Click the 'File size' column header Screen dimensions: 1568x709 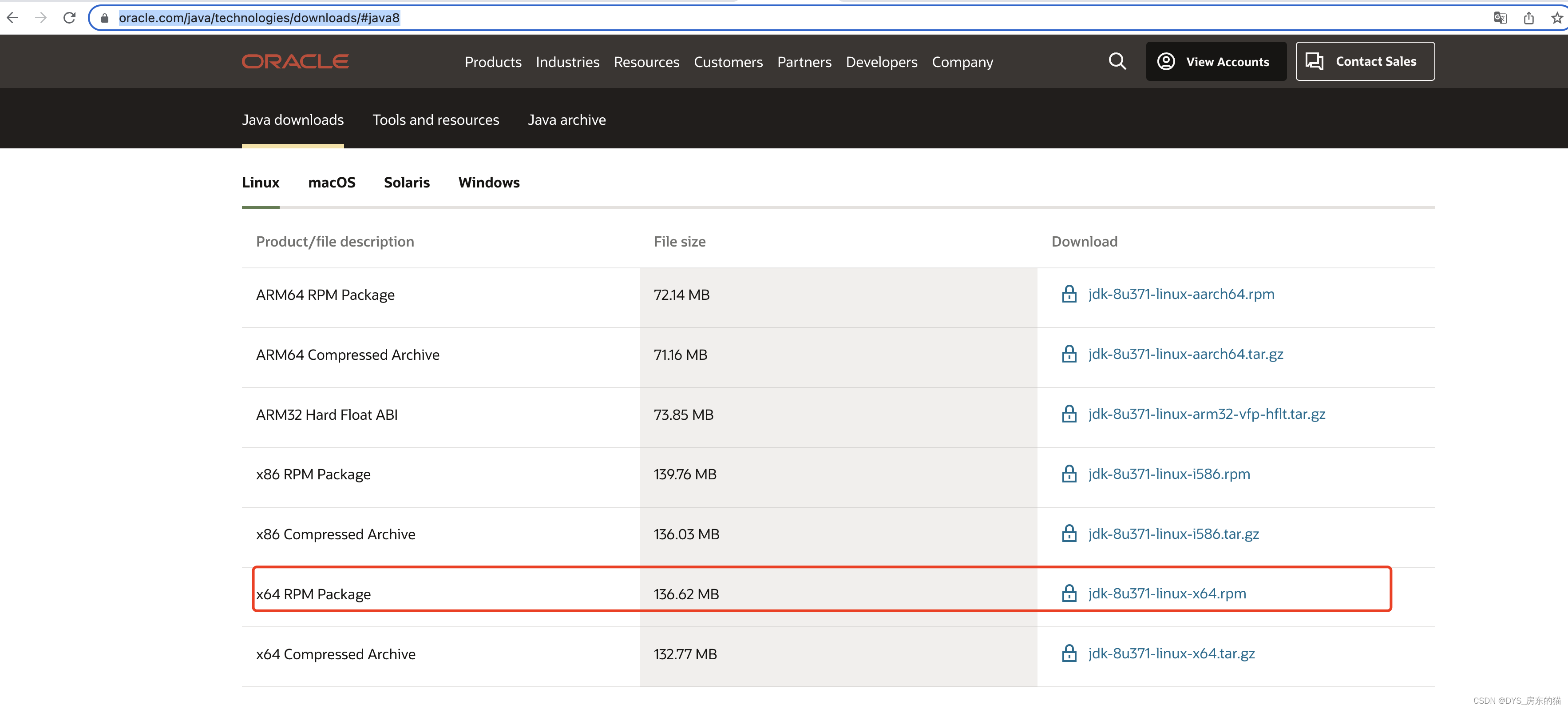coord(679,242)
